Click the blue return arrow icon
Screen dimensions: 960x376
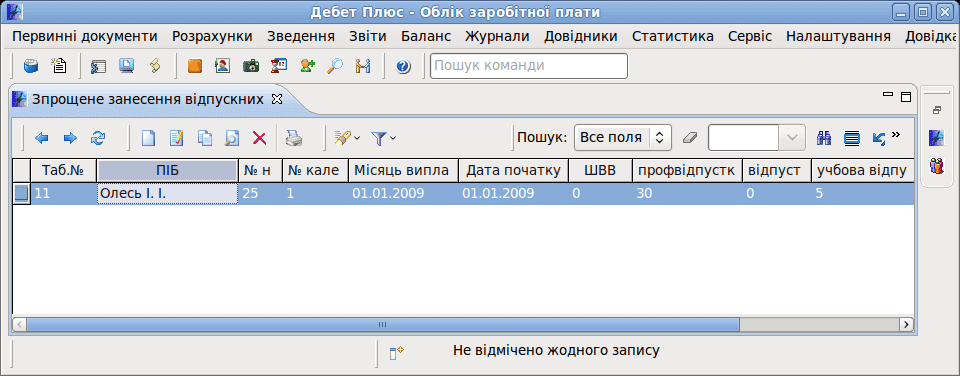click(879, 138)
